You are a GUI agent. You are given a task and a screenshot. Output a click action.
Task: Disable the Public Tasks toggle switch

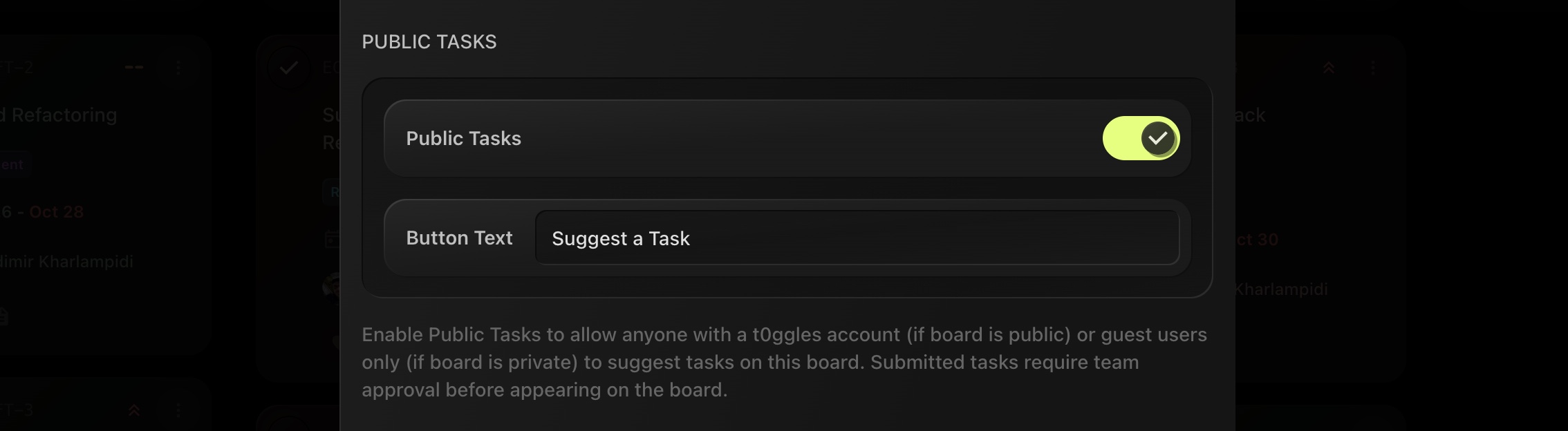click(x=1140, y=138)
